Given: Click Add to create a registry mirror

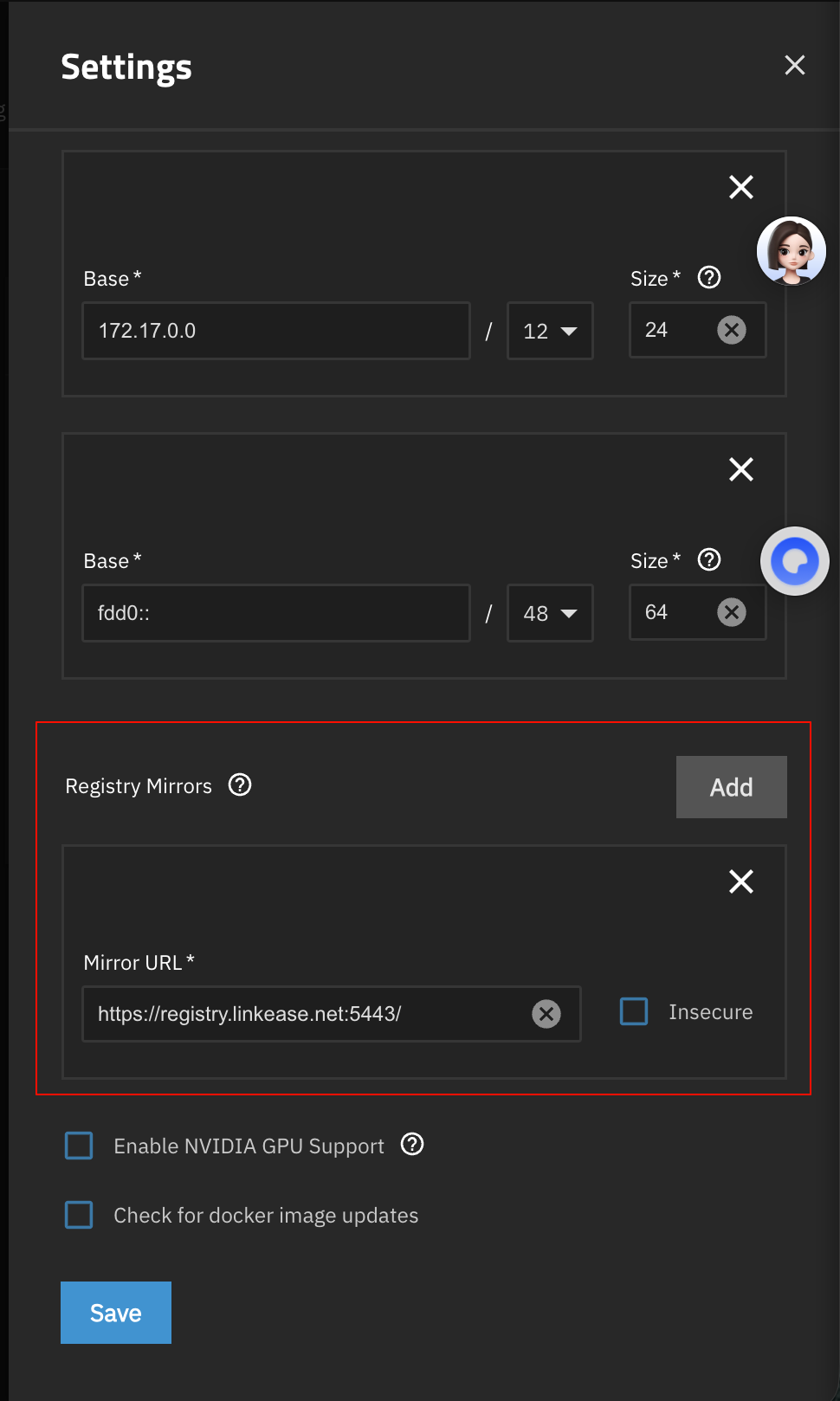Looking at the screenshot, I should coord(731,787).
